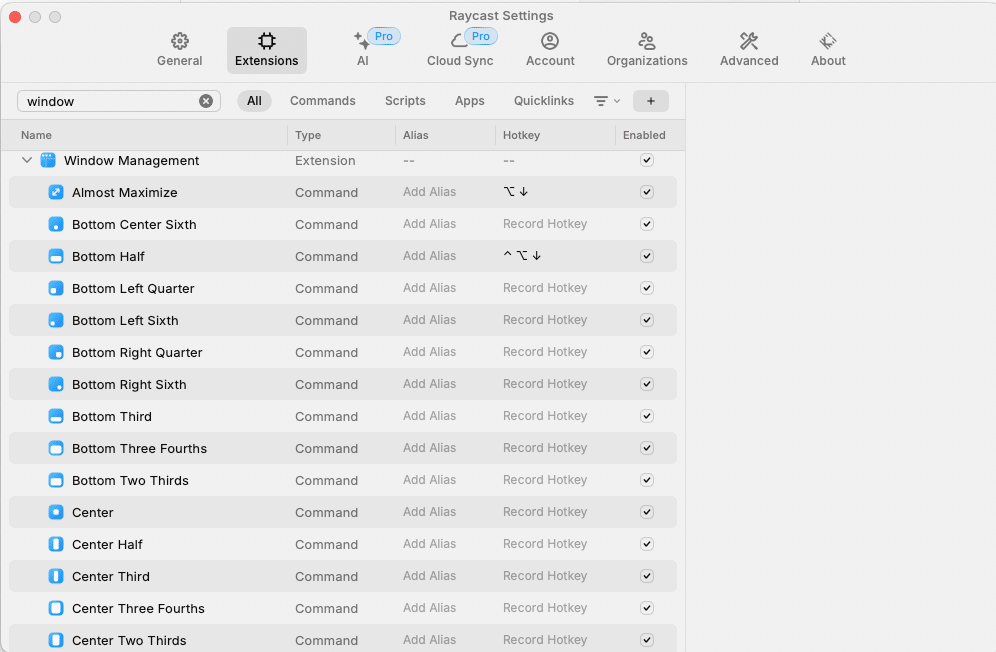Sort by the Type column header
The width and height of the screenshot is (996, 652).
pos(308,135)
